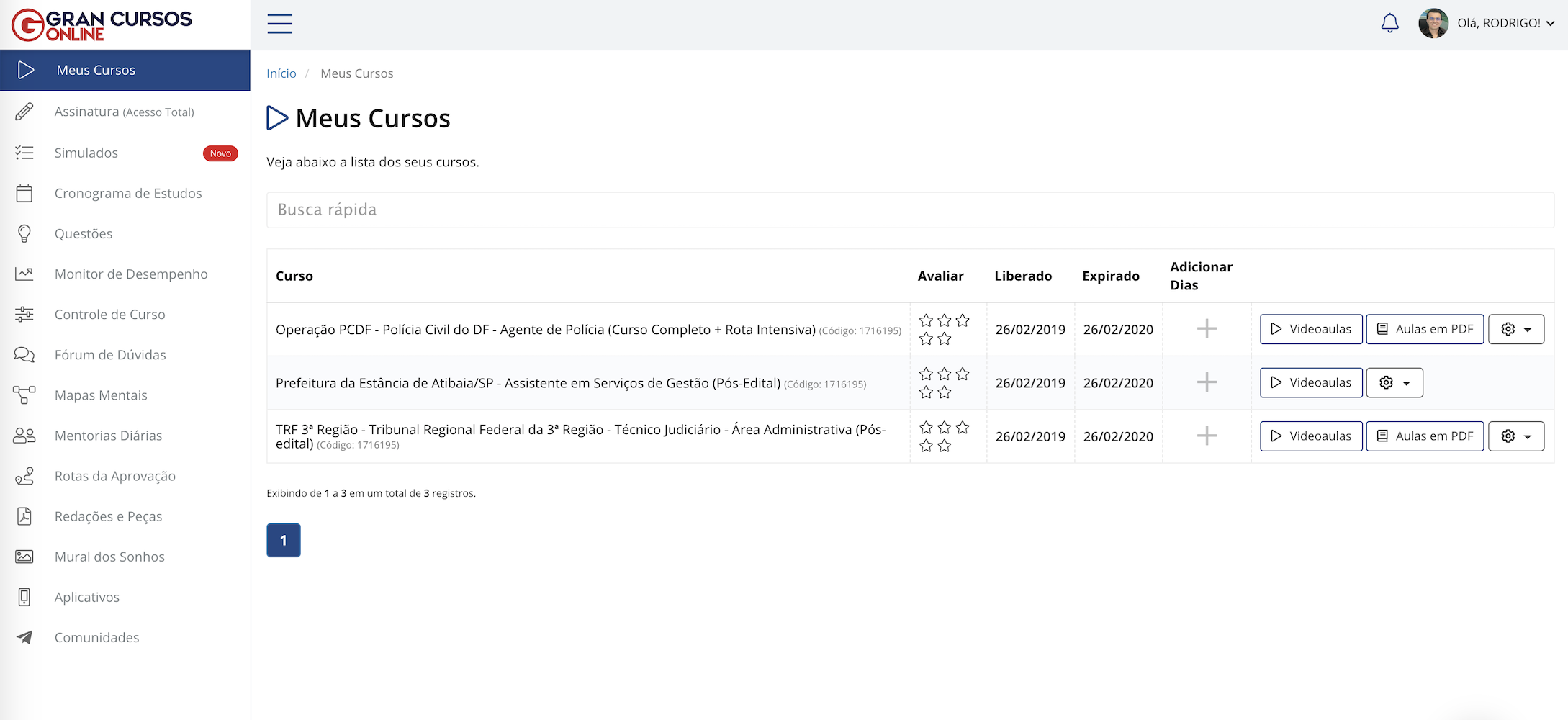Click the Aplicativos phone icon
1568x720 pixels.
(24, 597)
